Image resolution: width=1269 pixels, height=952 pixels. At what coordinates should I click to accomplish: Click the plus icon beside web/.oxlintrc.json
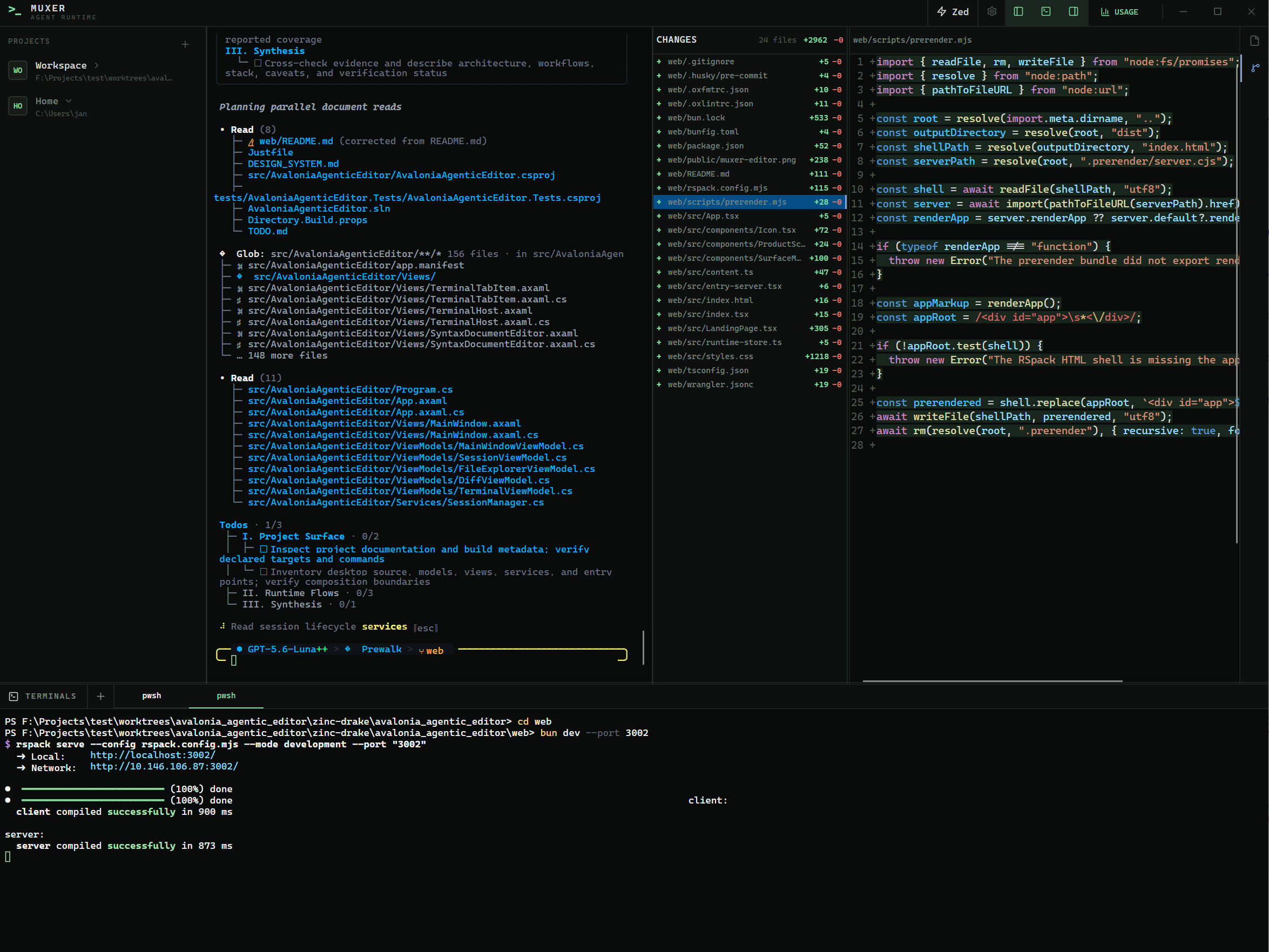659,104
